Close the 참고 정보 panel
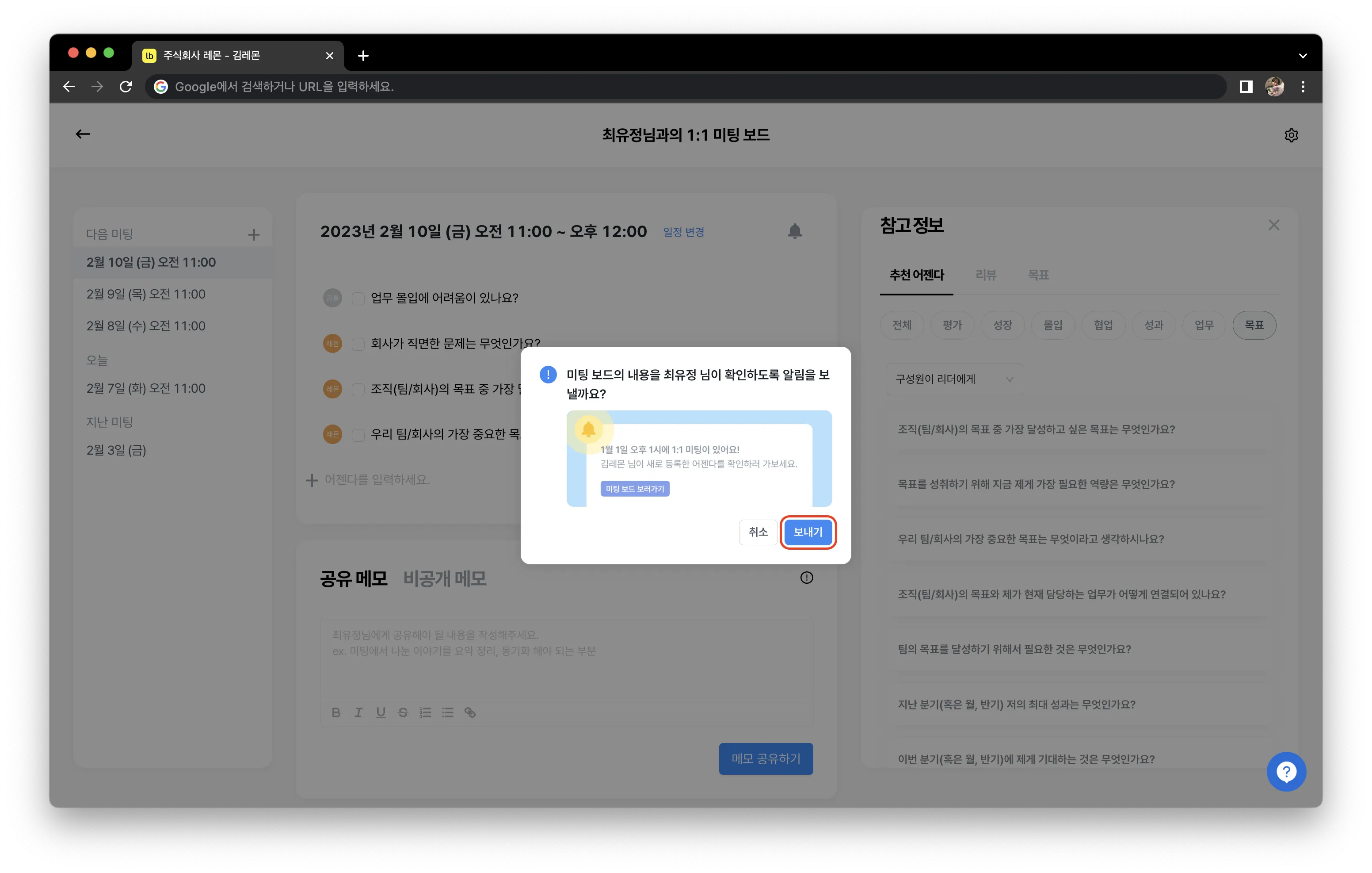This screenshot has width=1372, height=873. coord(1274,225)
